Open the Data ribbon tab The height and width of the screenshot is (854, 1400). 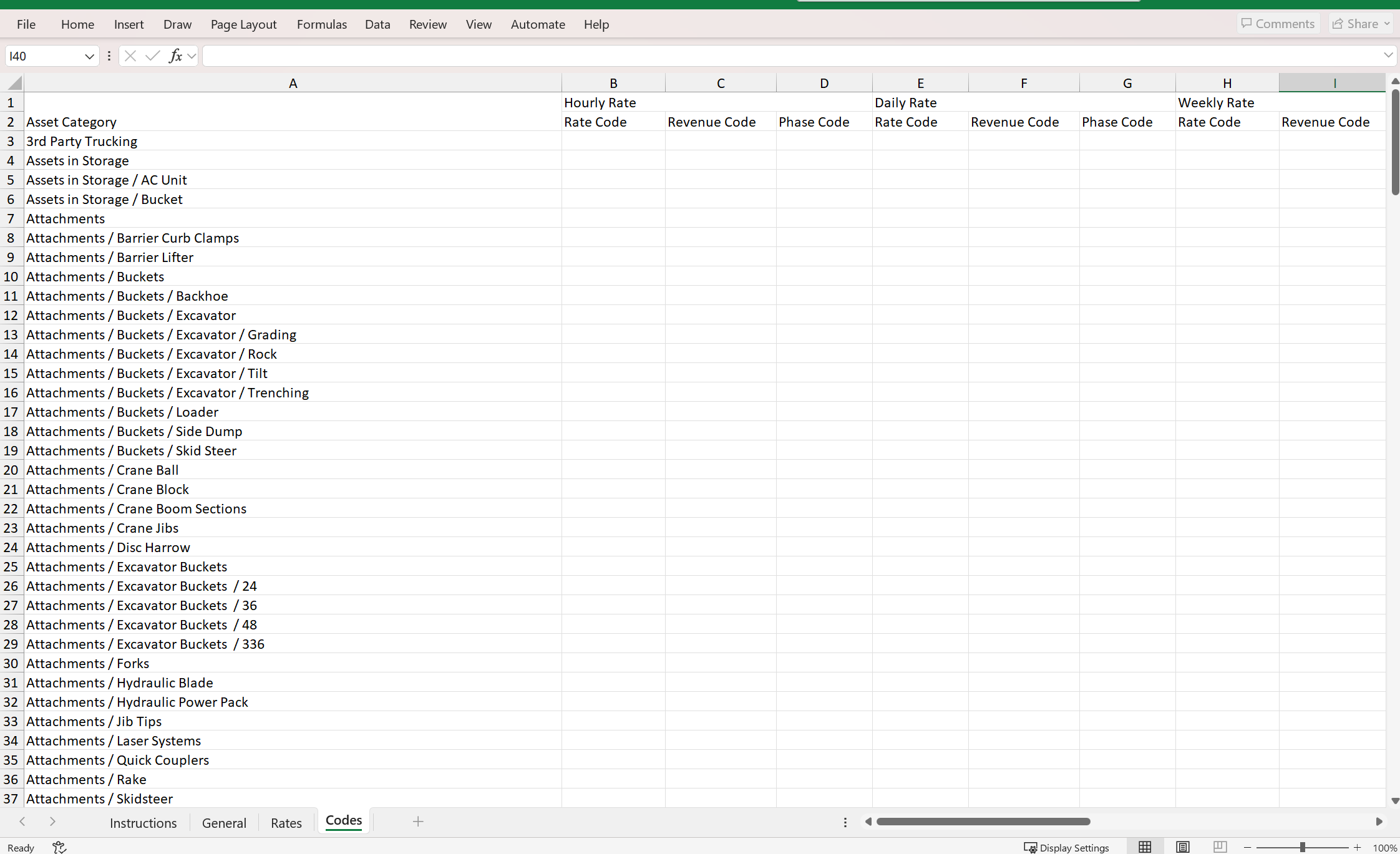click(x=377, y=24)
